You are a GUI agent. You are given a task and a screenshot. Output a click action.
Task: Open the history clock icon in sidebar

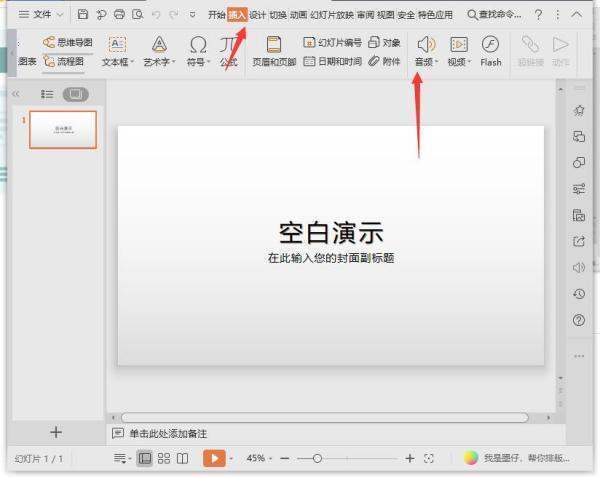click(x=578, y=294)
